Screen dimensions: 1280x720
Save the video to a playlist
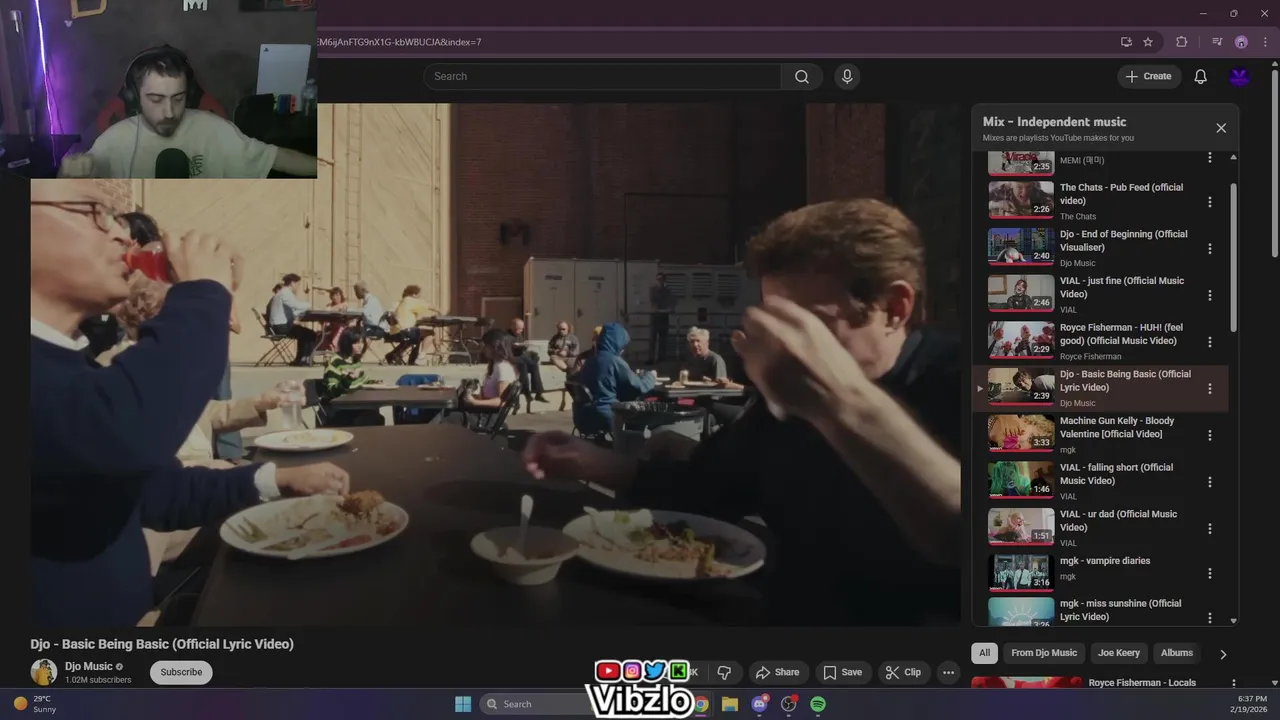point(842,672)
